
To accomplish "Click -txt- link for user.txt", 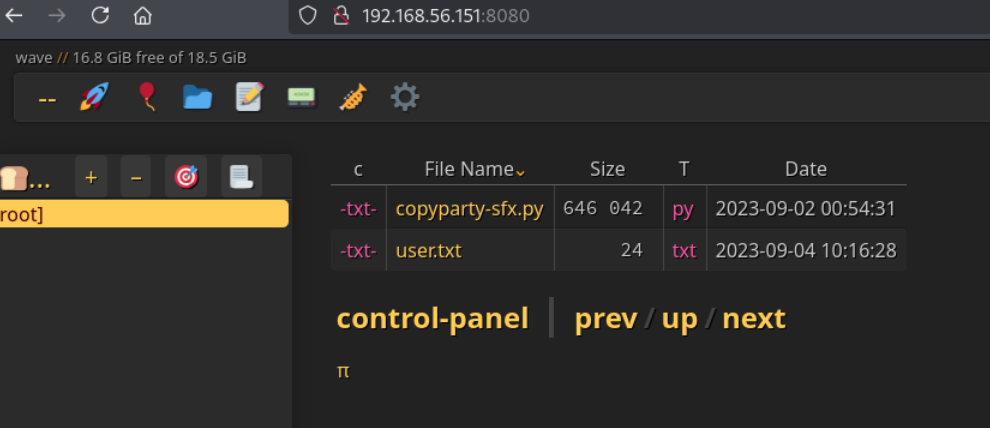I will [x=358, y=251].
